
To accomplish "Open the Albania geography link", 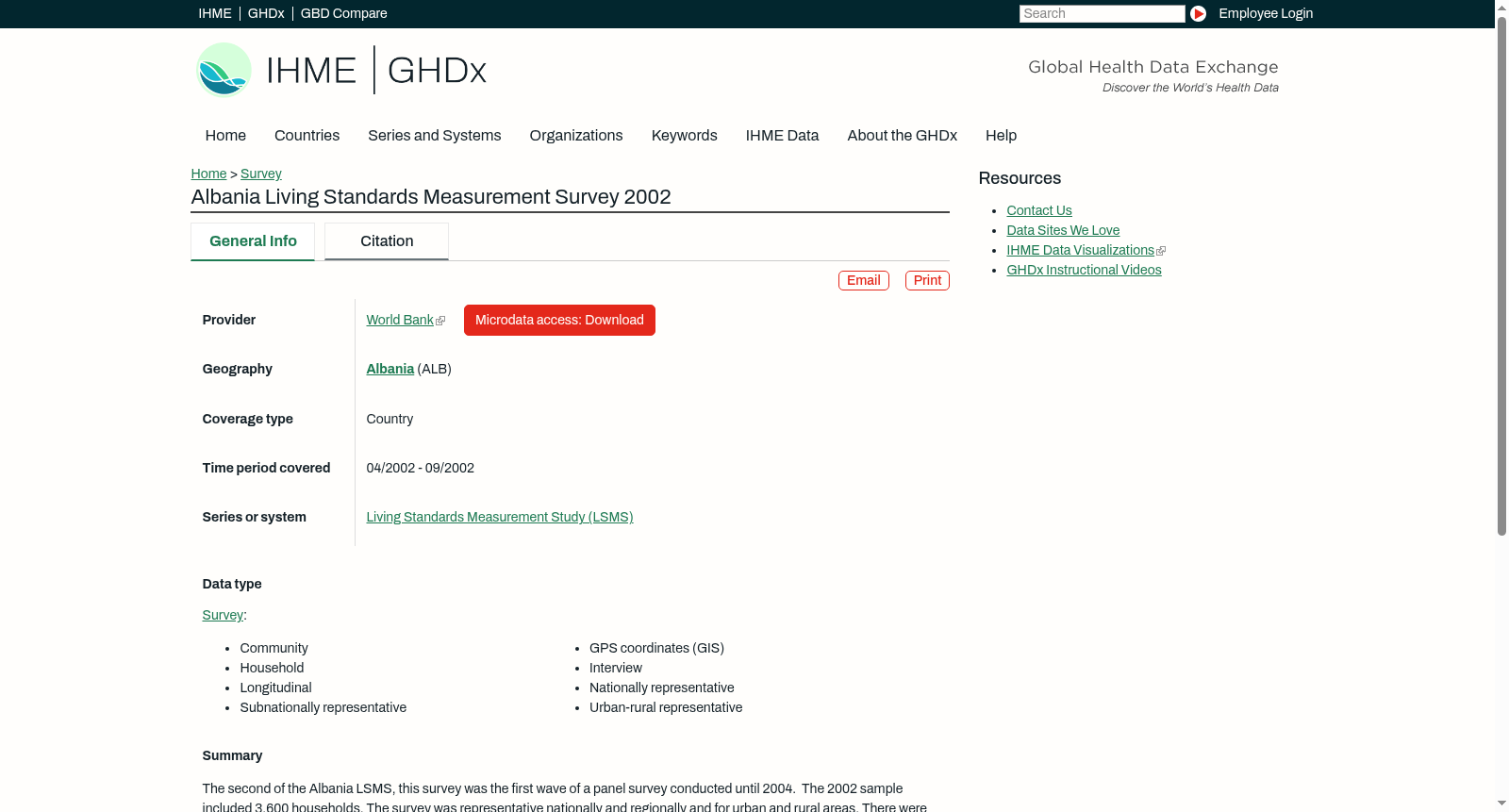I will pyautogui.click(x=390, y=369).
